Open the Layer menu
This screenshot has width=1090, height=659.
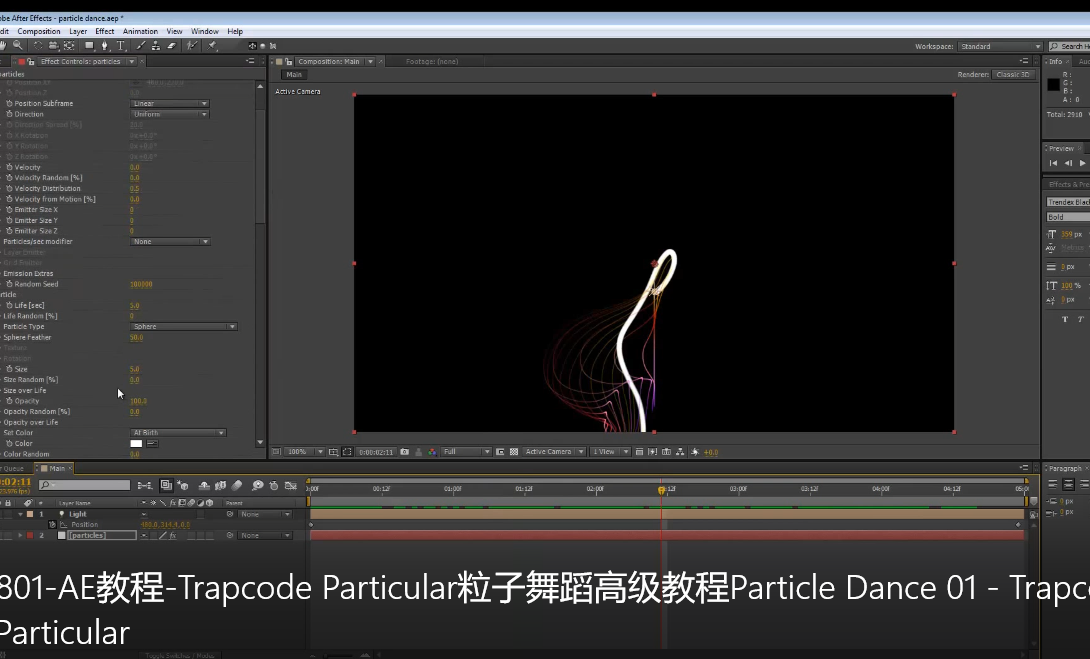(78, 31)
